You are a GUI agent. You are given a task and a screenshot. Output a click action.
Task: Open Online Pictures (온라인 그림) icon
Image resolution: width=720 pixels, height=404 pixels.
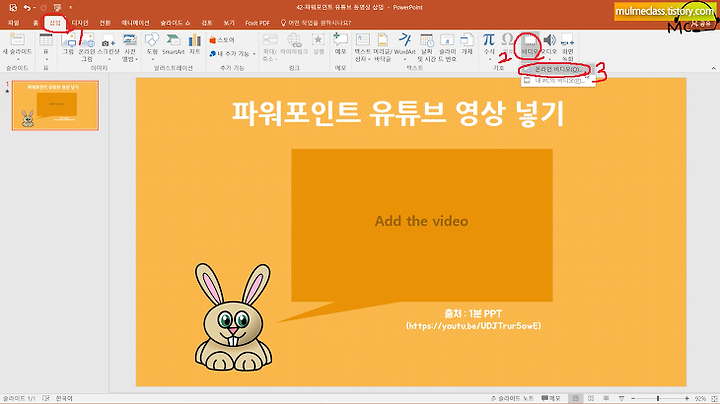coord(87,40)
